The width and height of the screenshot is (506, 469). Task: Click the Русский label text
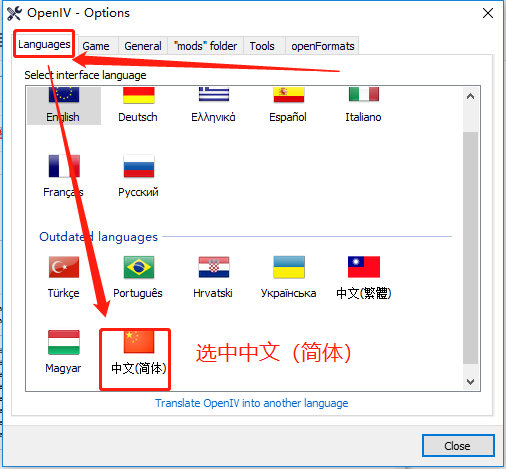[x=138, y=192]
